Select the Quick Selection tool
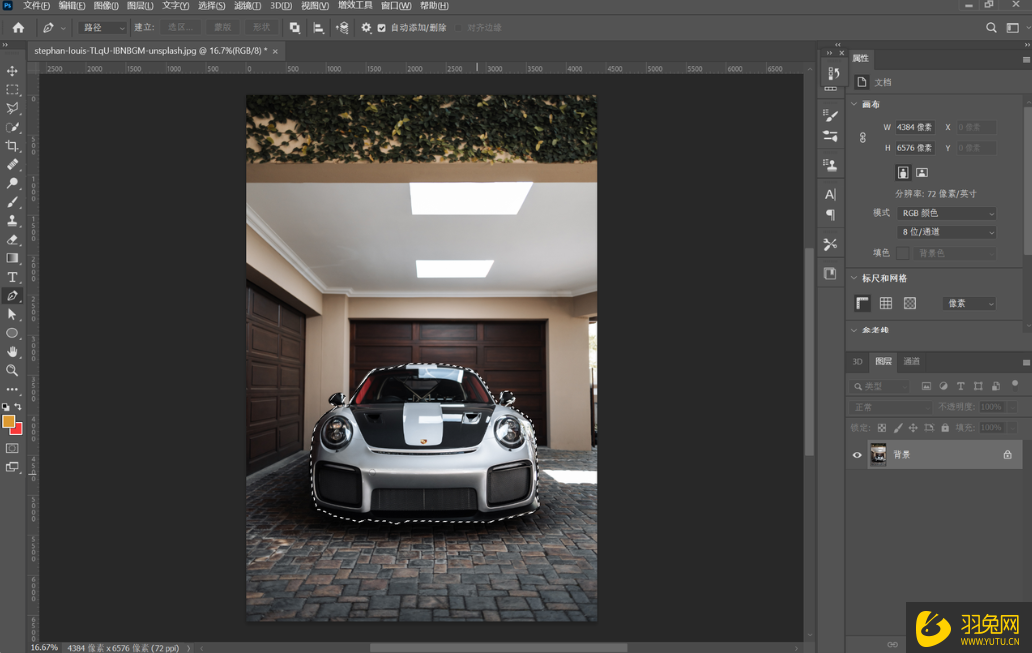Viewport: 1032px width, 653px height. [12, 127]
